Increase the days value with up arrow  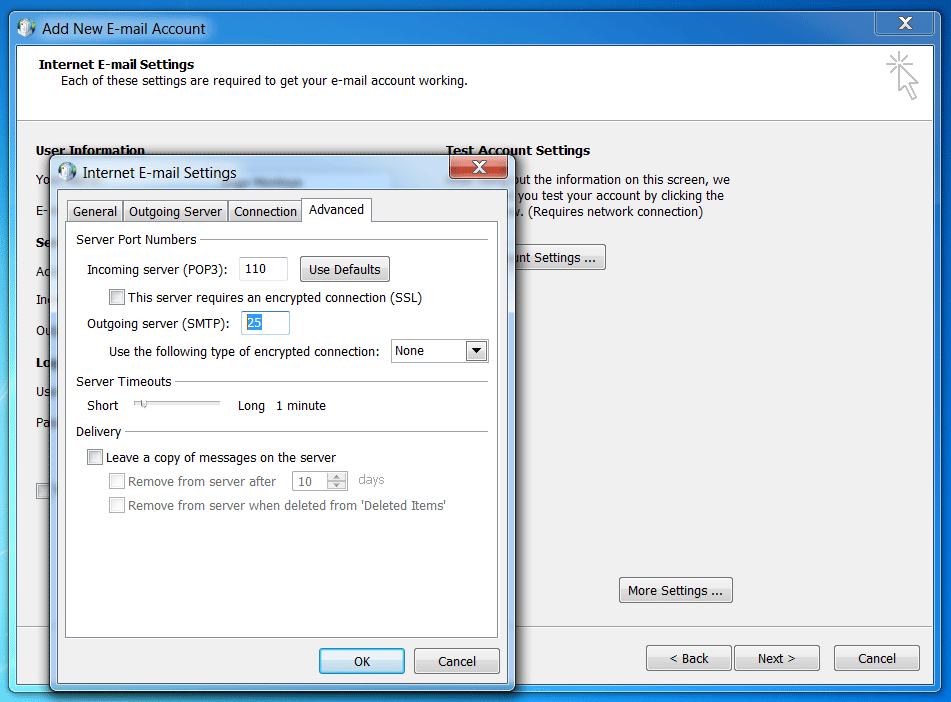tap(337, 476)
